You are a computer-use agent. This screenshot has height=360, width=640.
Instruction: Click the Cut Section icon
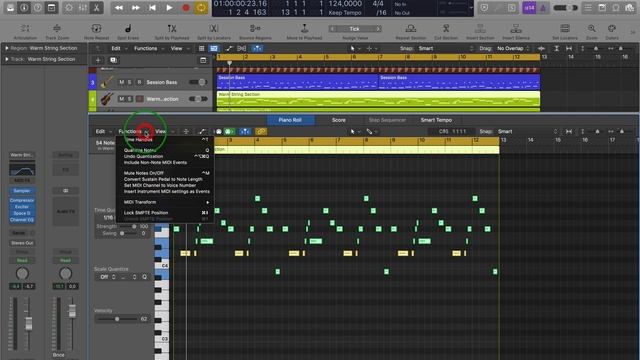pyautogui.click(x=446, y=29)
